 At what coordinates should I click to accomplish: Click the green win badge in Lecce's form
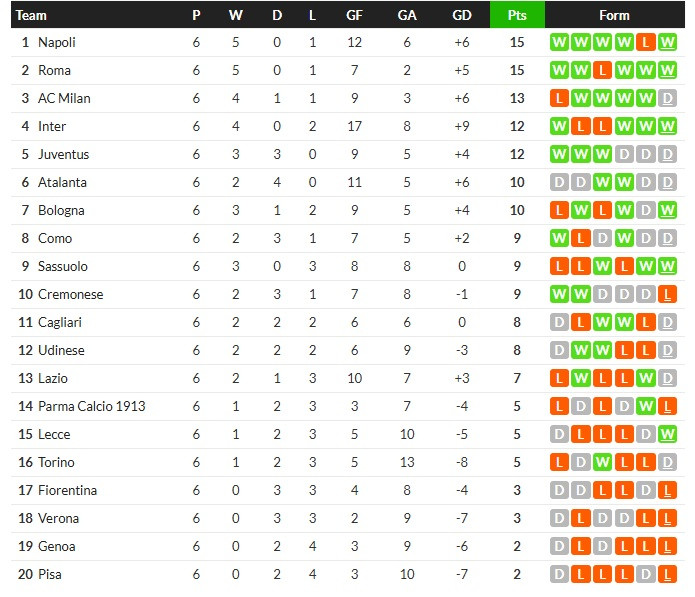tap(668, 435)
